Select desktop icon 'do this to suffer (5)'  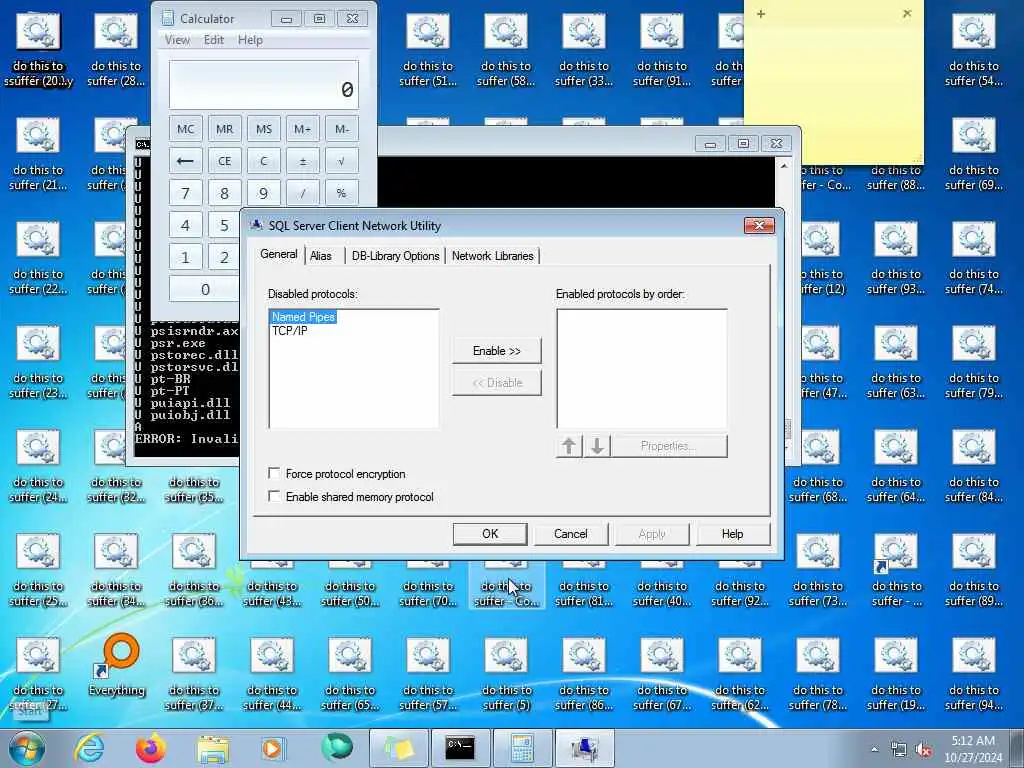pos(506,675)
